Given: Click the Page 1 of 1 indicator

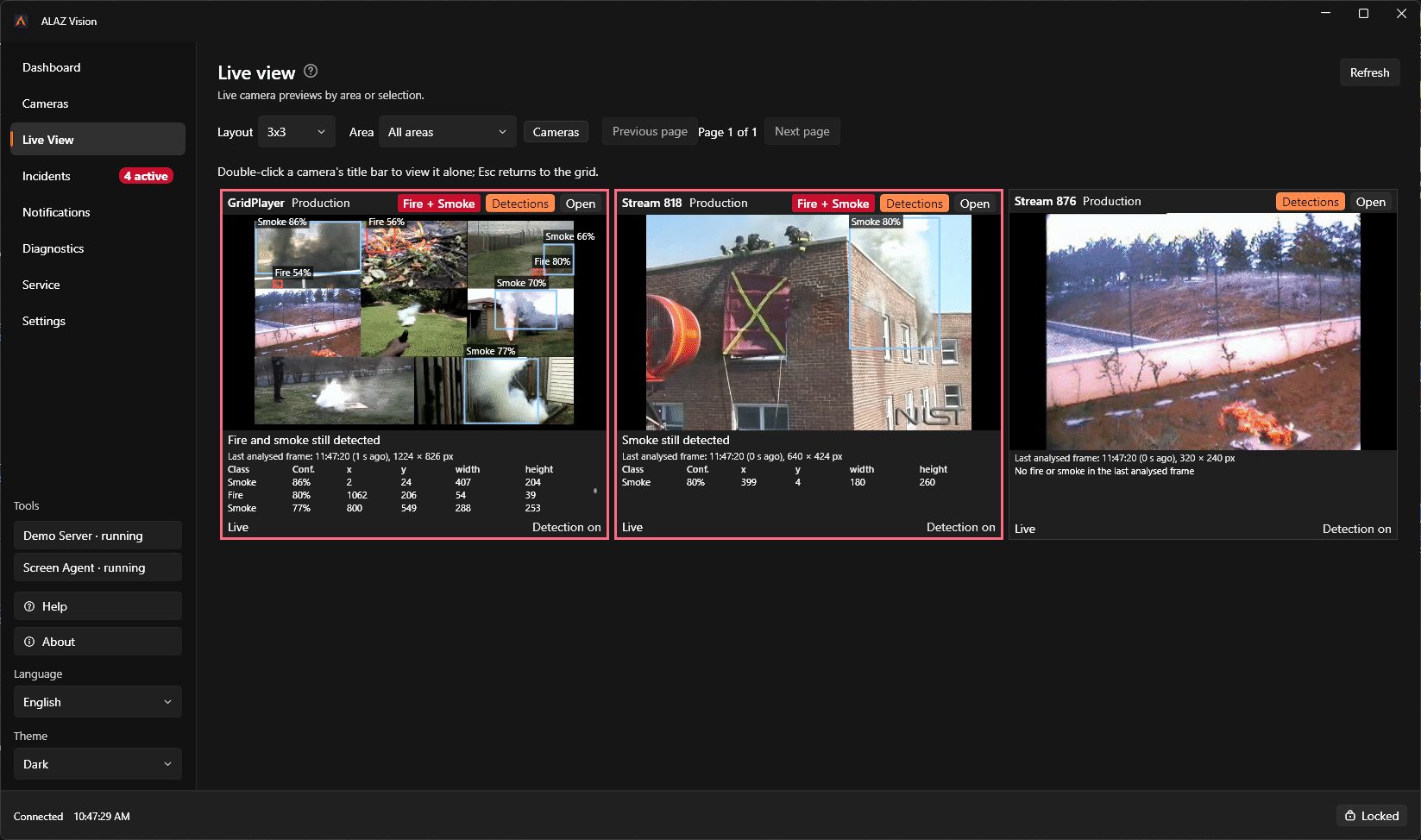Looking at the screenshot, I should coord(727,132).
